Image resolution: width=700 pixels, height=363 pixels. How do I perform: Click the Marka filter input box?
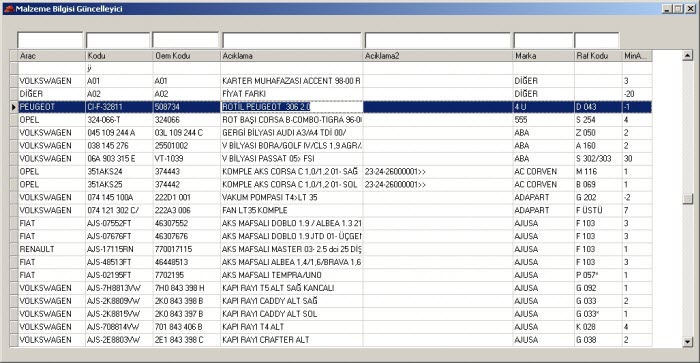click(x=543, y=40)
